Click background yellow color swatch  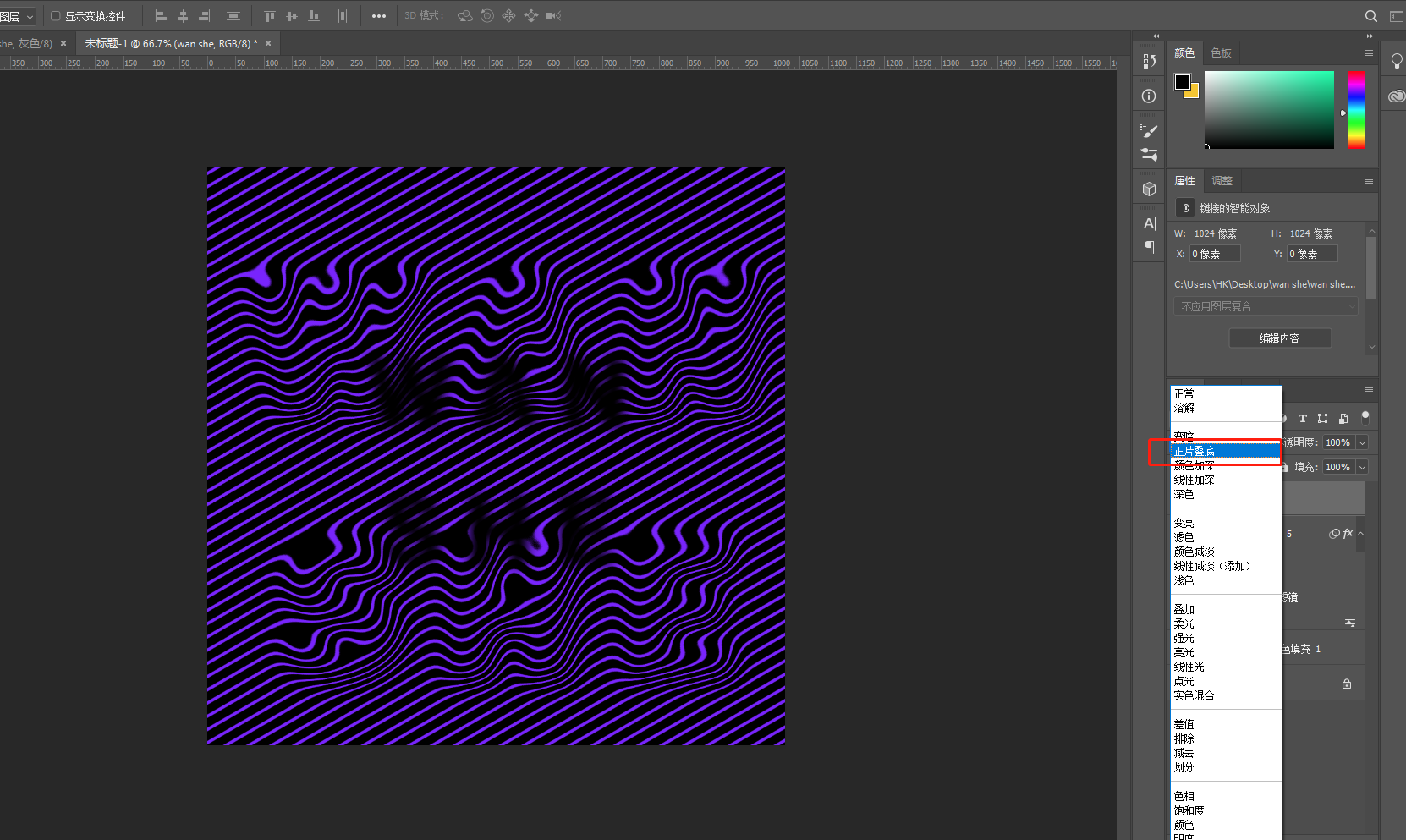pos(1194,93)
